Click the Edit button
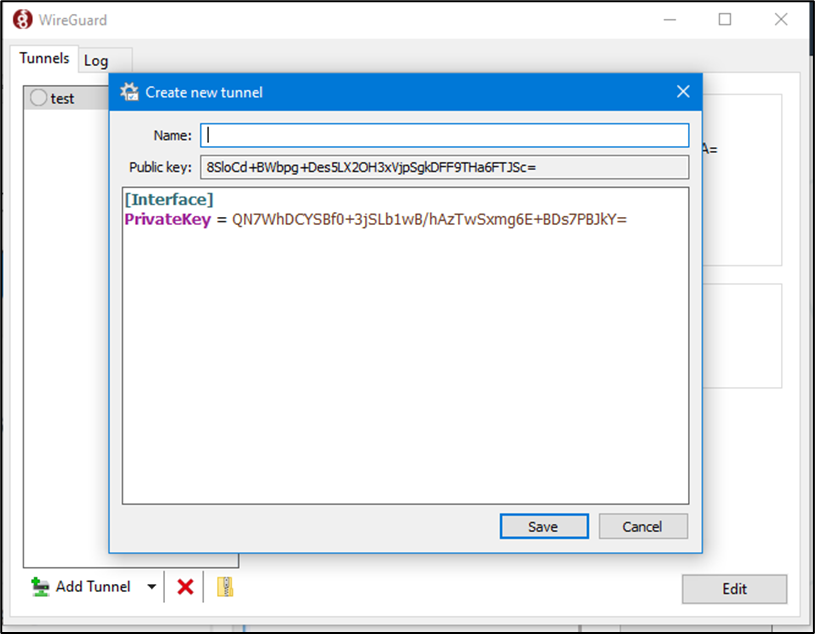Viewport: 815px width, 634px height. (734, 589)
